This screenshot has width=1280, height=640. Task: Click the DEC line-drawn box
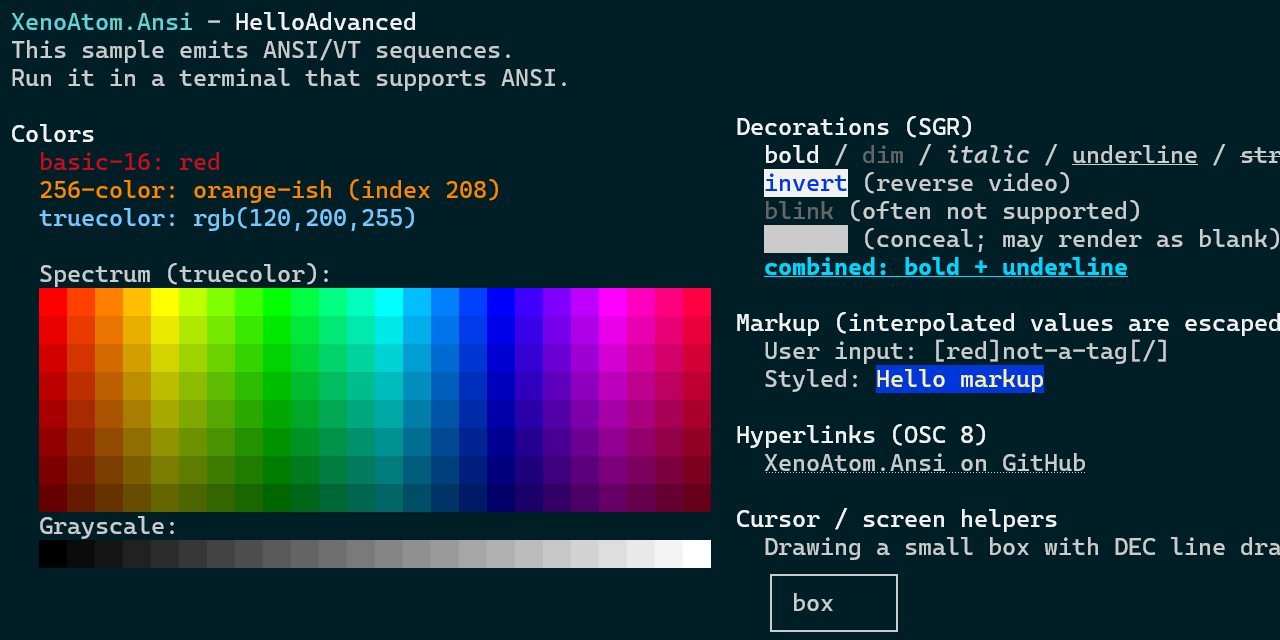[x=833, y=602]
